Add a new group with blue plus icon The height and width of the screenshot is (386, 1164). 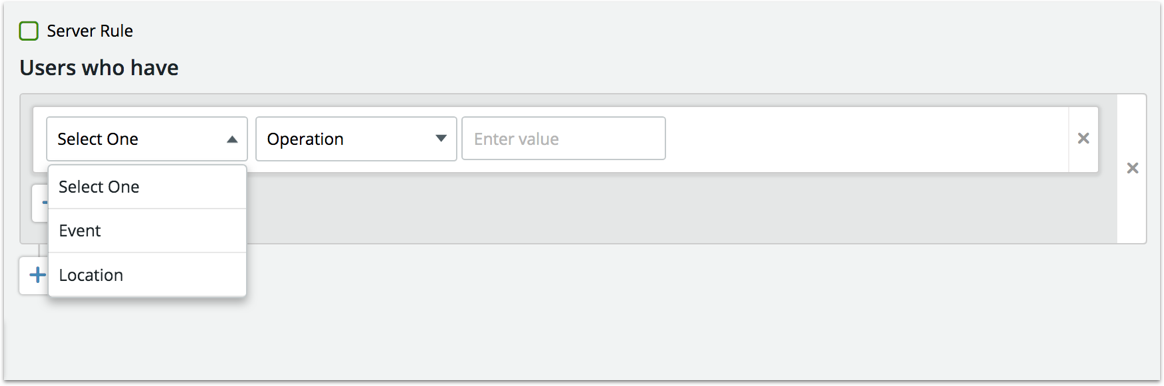point(36,275)
